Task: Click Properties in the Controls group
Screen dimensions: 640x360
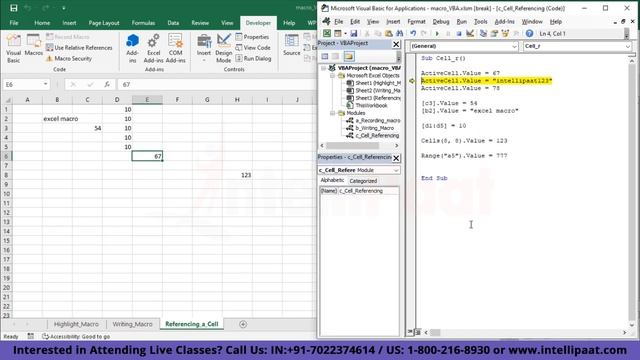Action: [252, 37]
